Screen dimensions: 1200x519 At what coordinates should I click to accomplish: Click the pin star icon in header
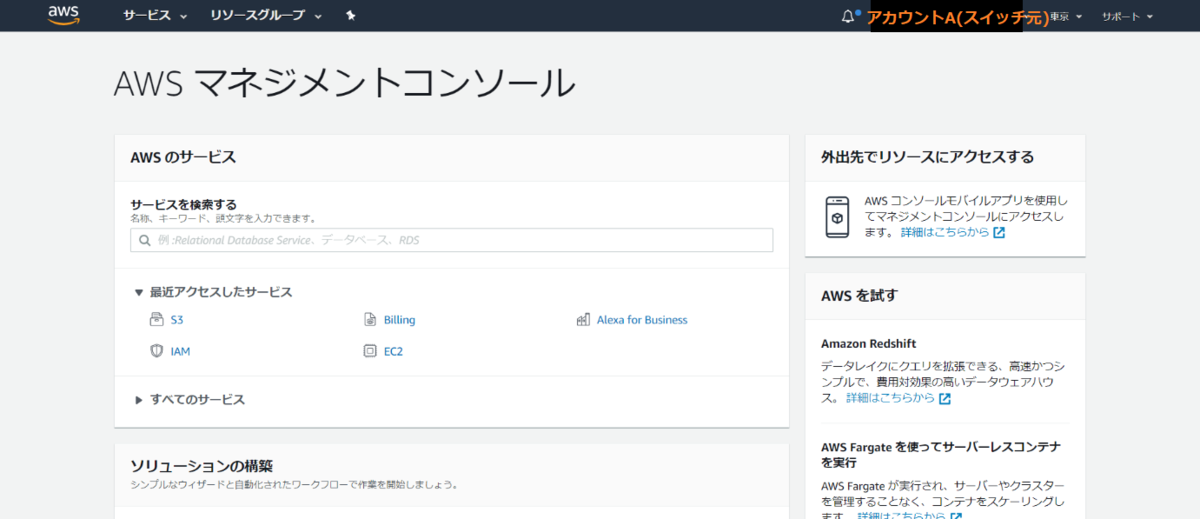350,16
